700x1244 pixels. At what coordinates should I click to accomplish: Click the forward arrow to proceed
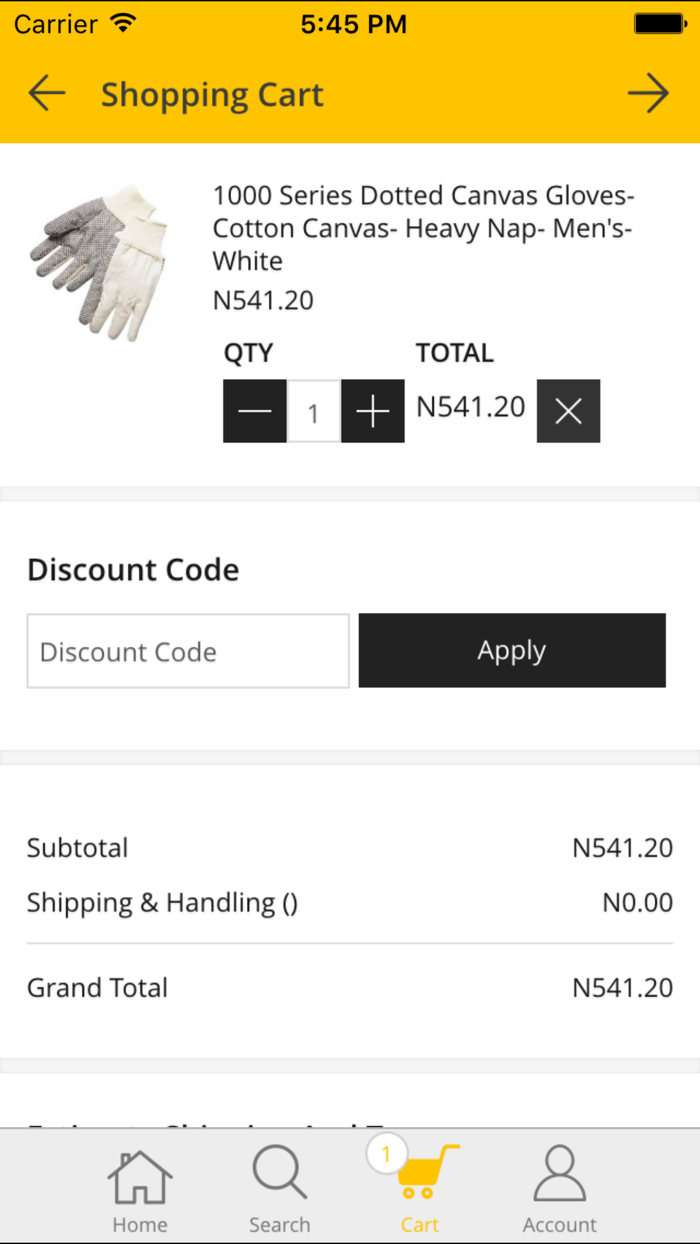tap(649, 93)
